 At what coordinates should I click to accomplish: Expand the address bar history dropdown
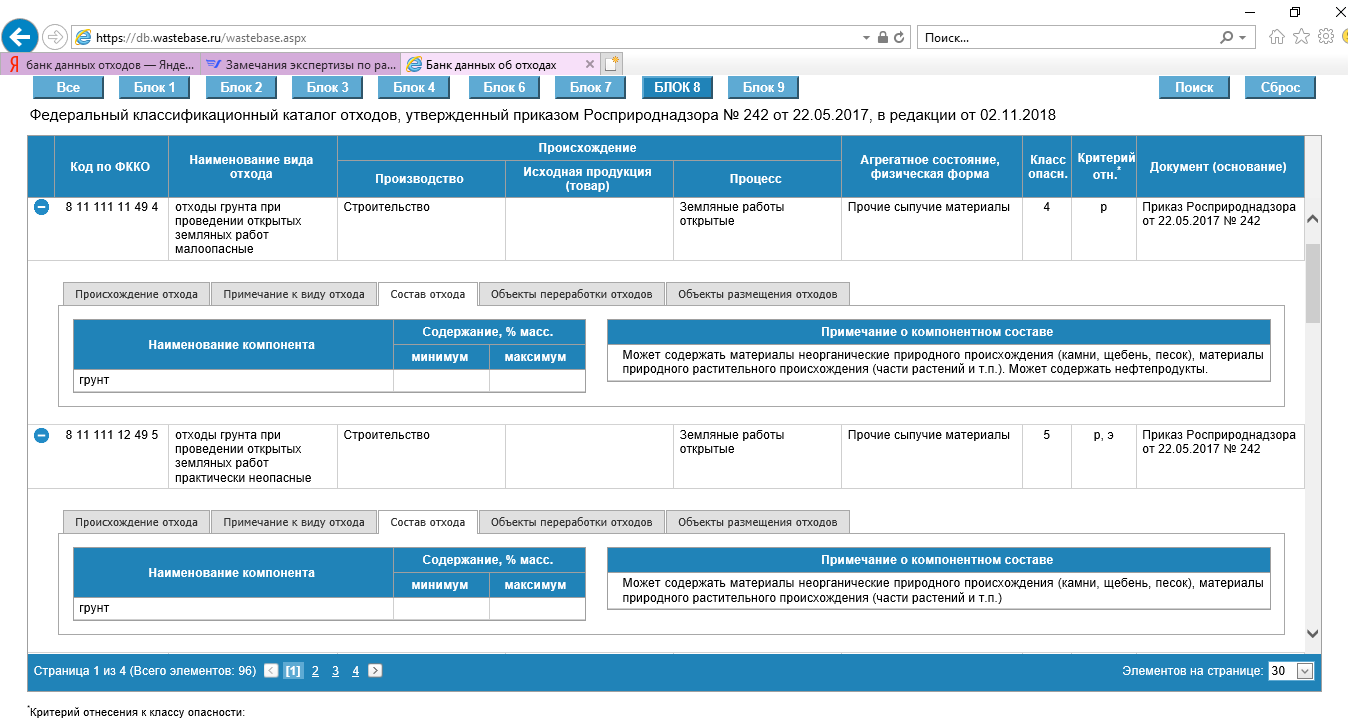pyautogui.click(x=866, y=38)
